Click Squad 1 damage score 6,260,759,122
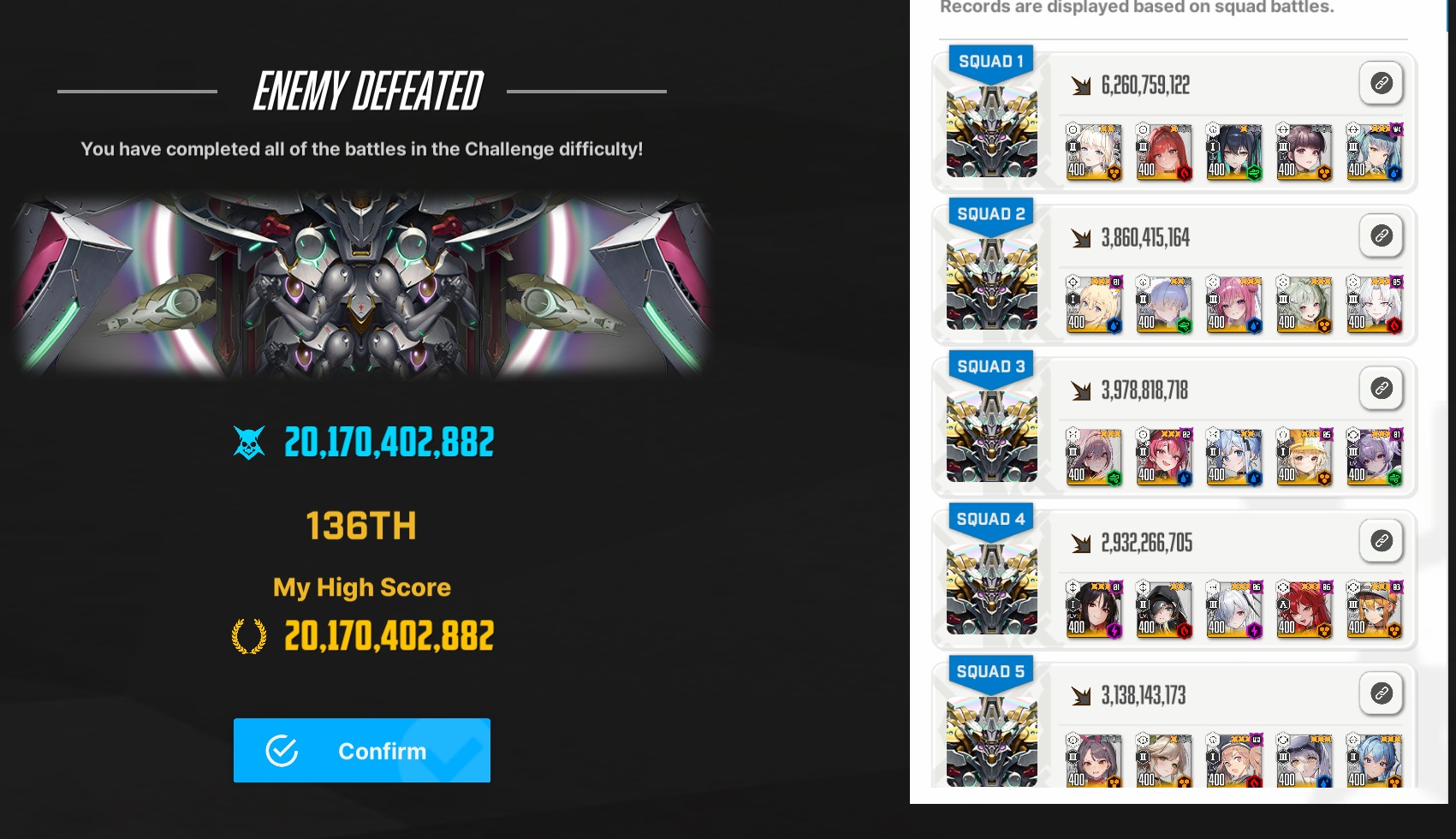Viewport: 1456px width, 839px height. click(x=1145, y=85)
